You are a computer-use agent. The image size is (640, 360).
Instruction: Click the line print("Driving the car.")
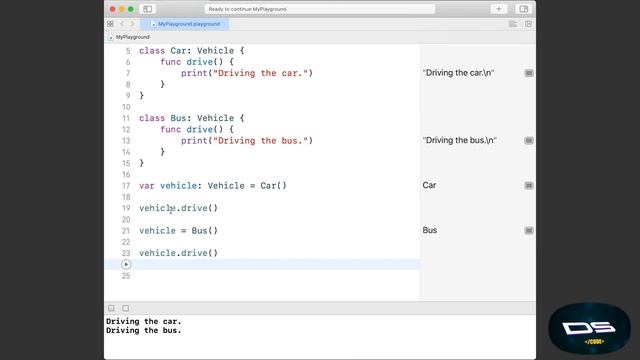[x=247, y=73]
